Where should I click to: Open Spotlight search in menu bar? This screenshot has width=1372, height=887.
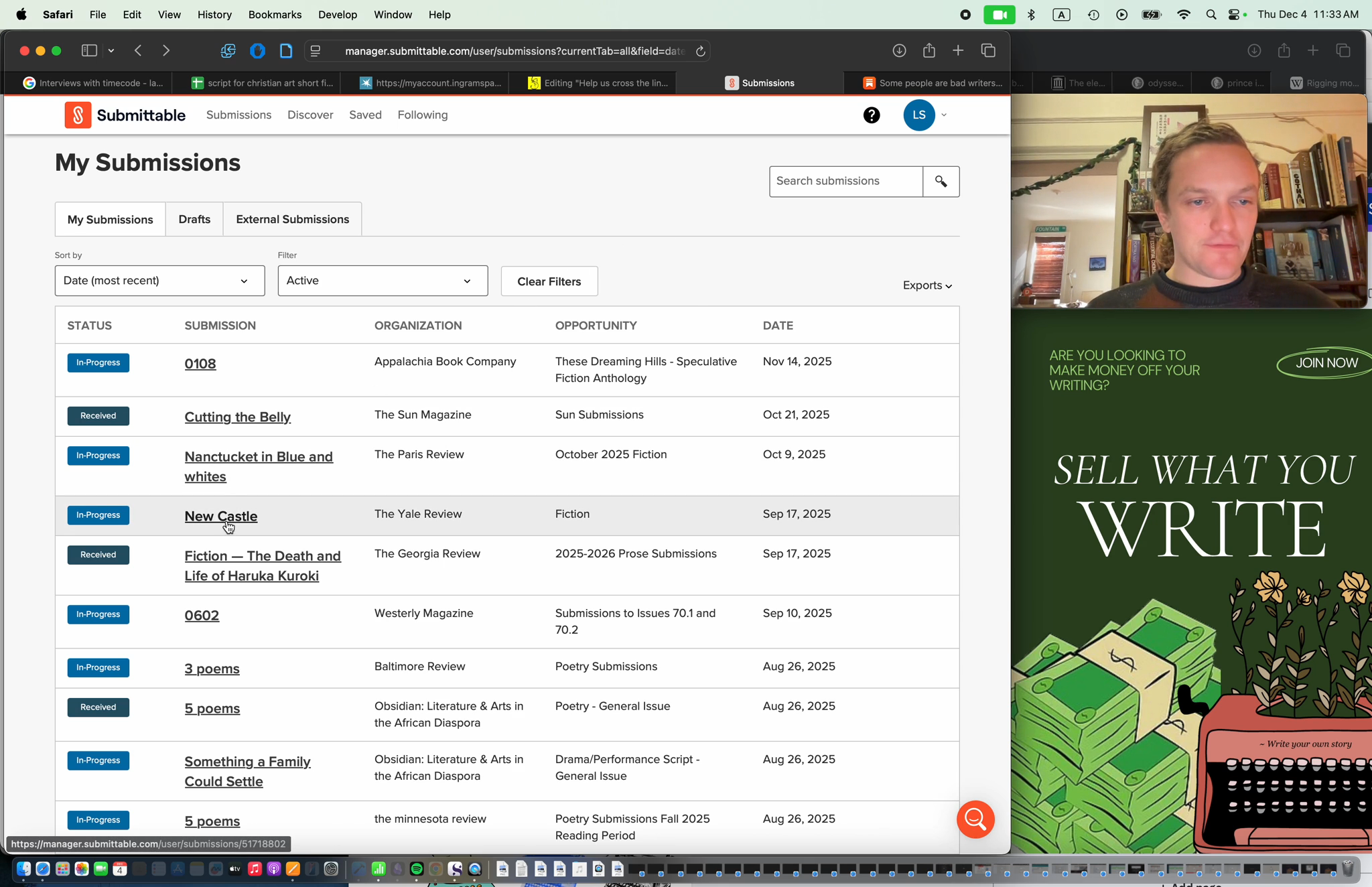pyautogui.click(x=1211, y=15)
